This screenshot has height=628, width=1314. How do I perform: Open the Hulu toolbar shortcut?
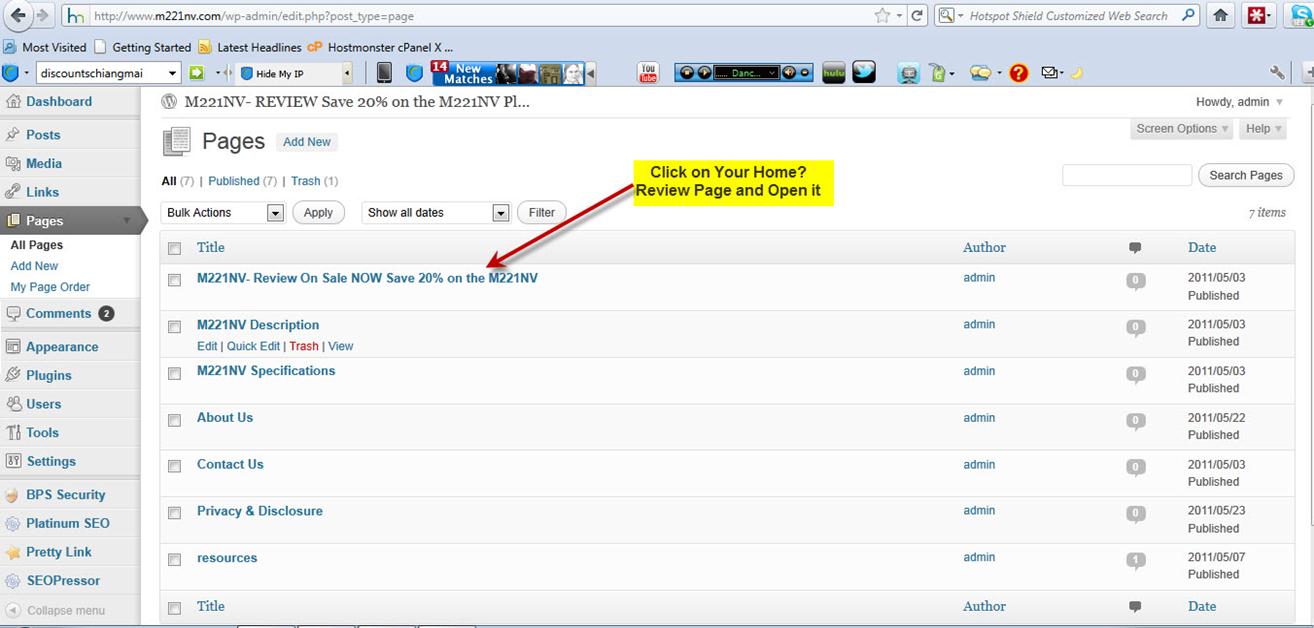coord(833,73)
